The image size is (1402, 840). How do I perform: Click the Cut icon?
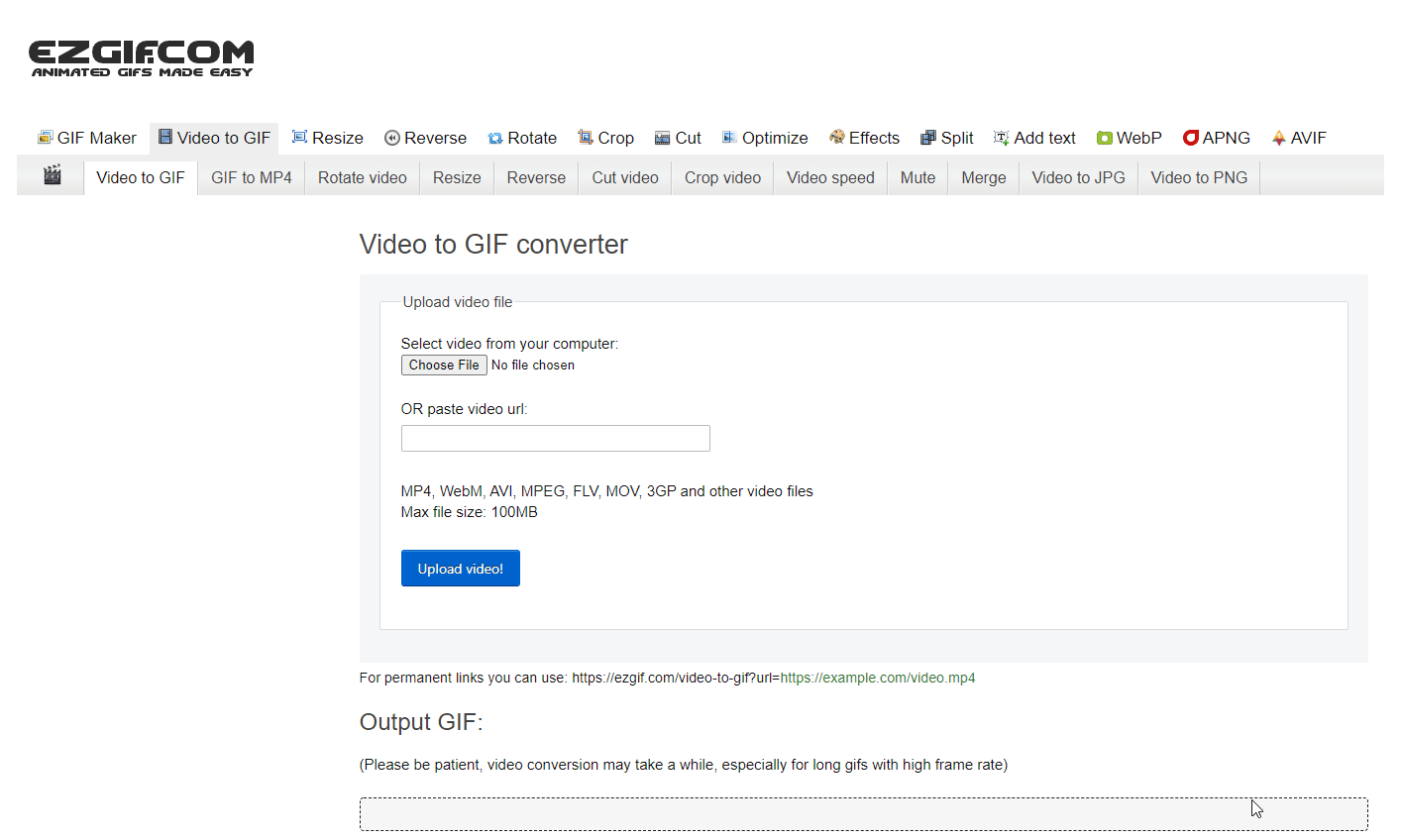[663, 138]
